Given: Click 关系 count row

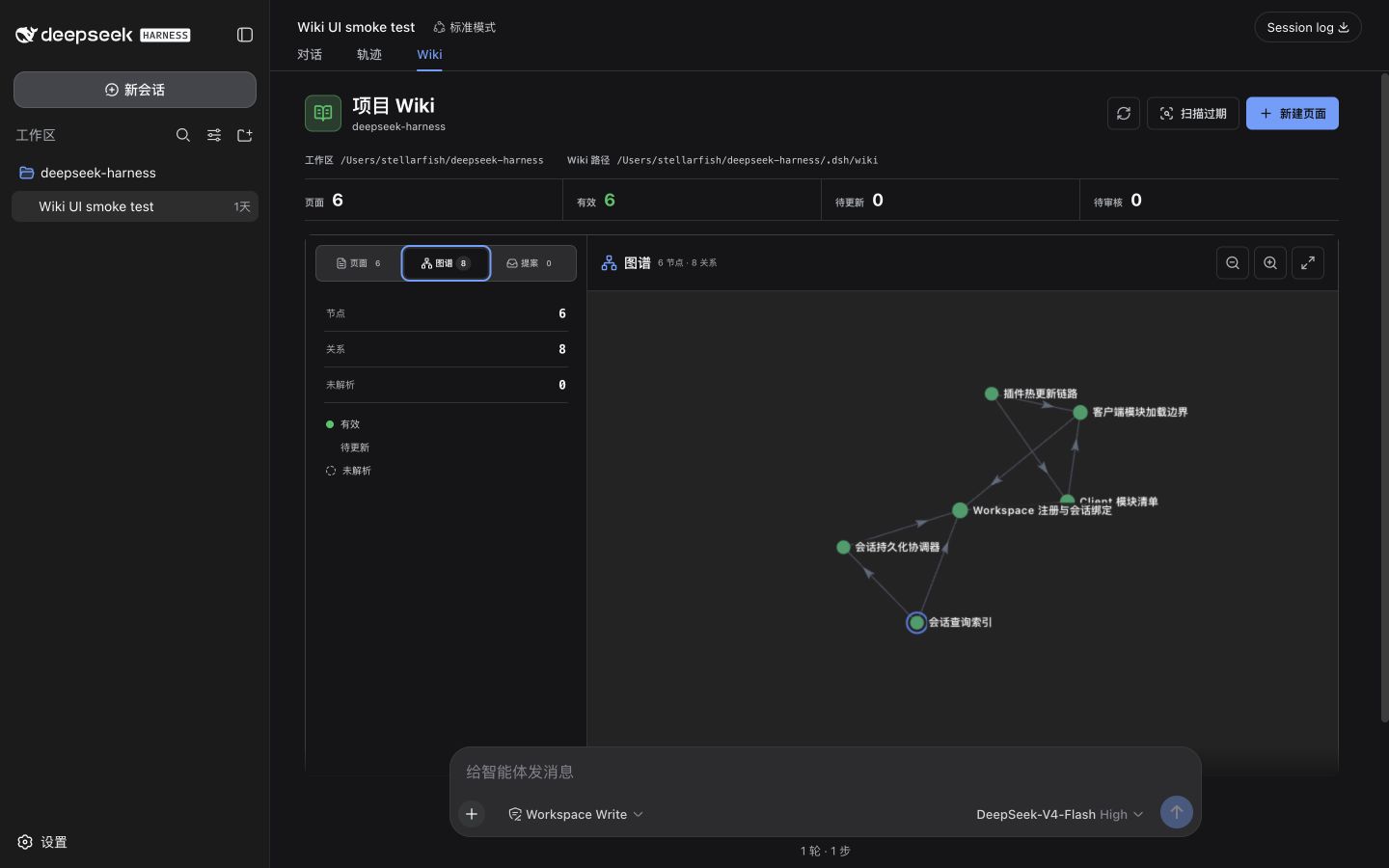Looking at the screenshot, I should pos(446,349).
